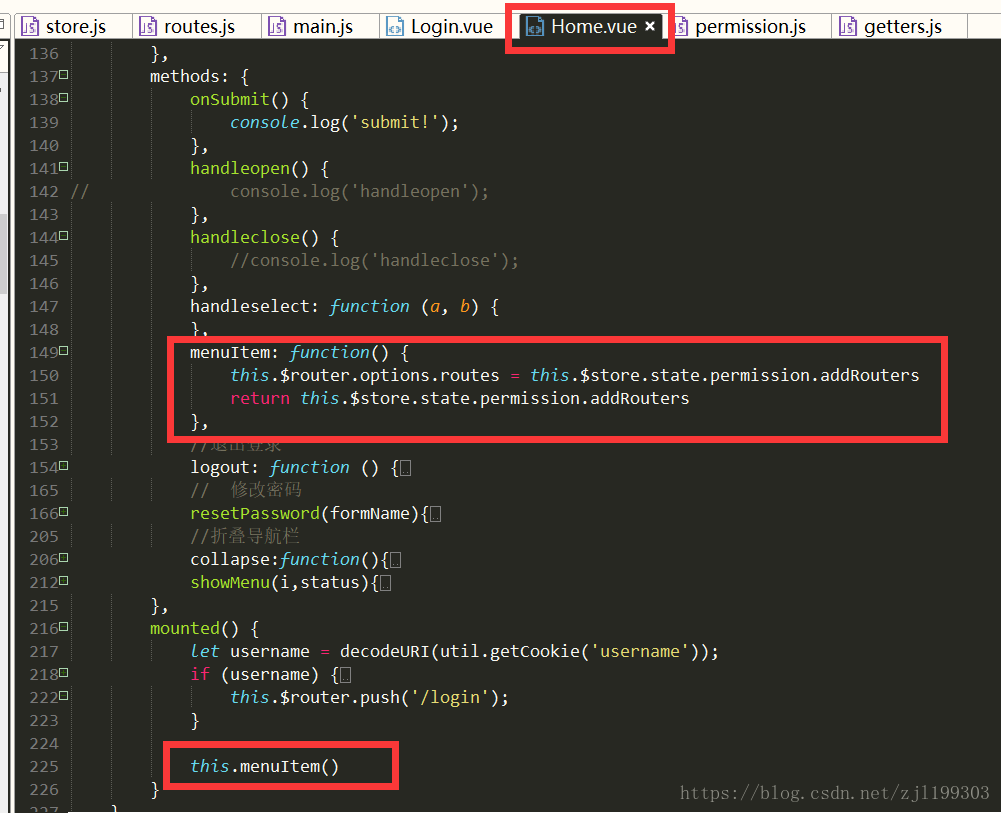The width and height of the screenshot is (1001, 813).
Task: Expand if block fold at line 218
Action: click(64, 673)
